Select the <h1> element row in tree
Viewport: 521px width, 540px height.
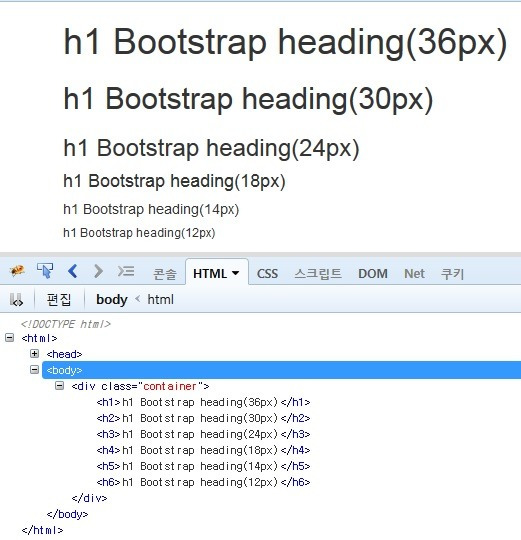tap(203, 402)
